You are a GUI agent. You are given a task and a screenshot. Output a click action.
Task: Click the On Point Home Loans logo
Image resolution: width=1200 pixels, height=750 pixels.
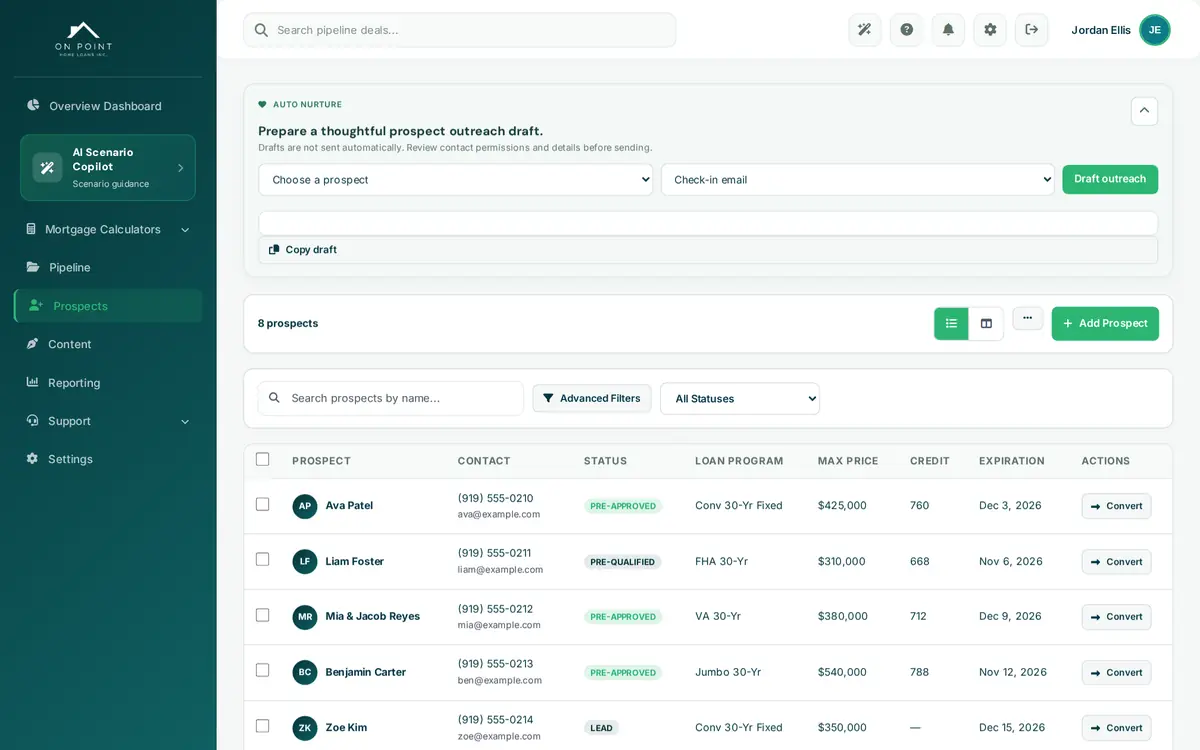[83, 39]
